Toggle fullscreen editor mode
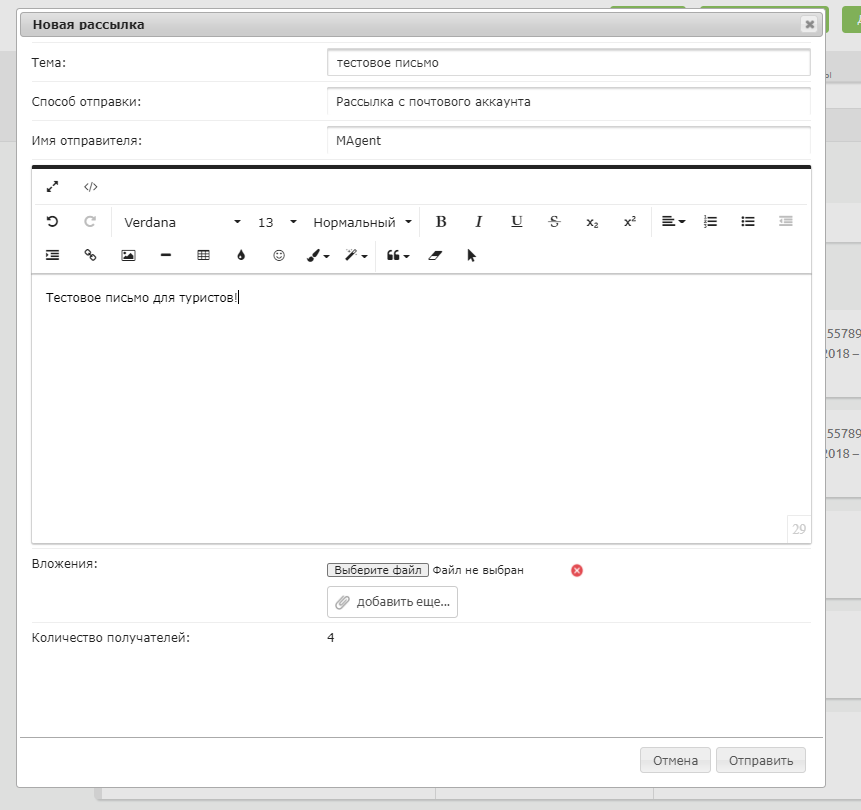 coord(52,187)
